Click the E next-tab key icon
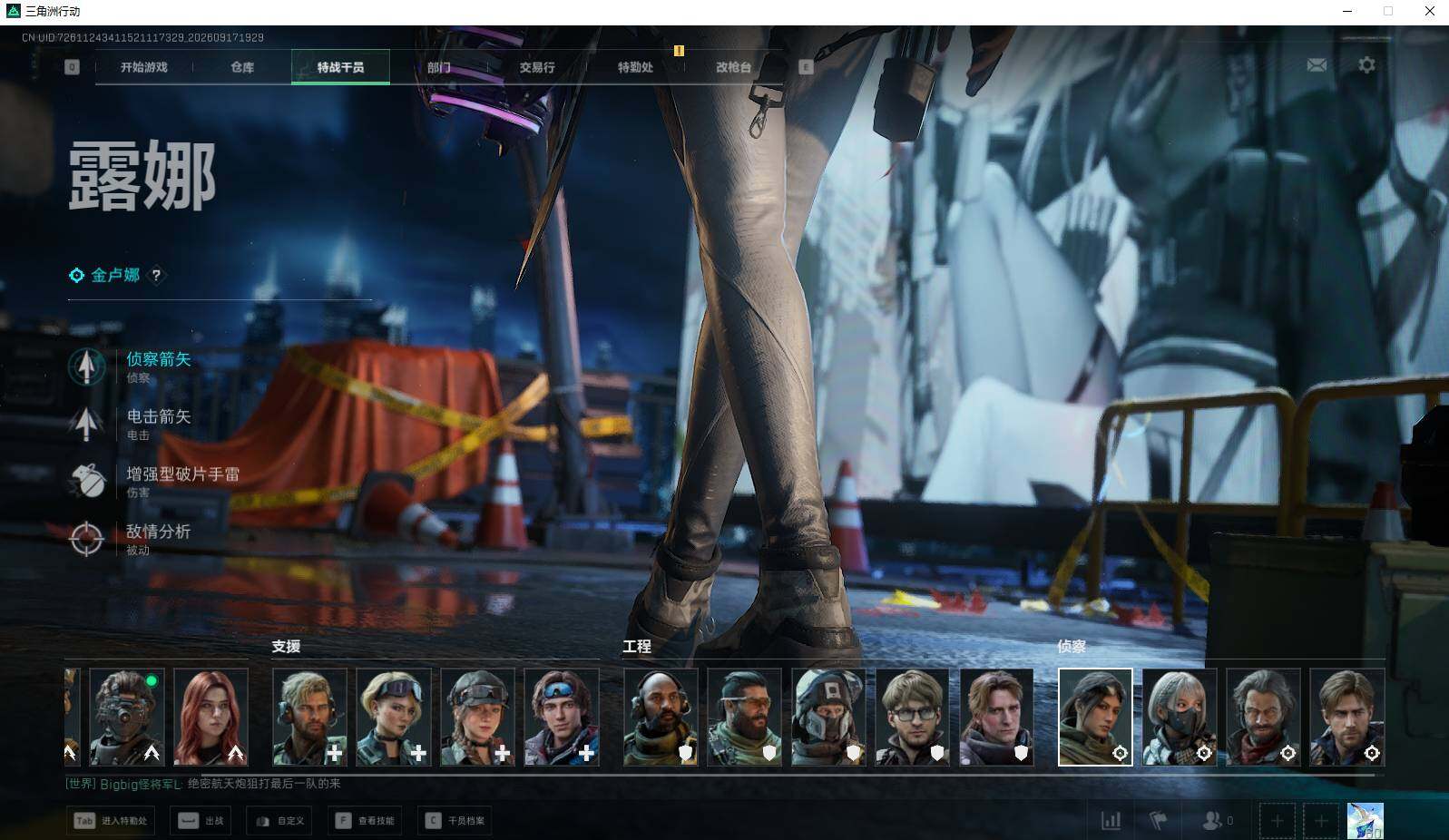 tap(806, 67)
